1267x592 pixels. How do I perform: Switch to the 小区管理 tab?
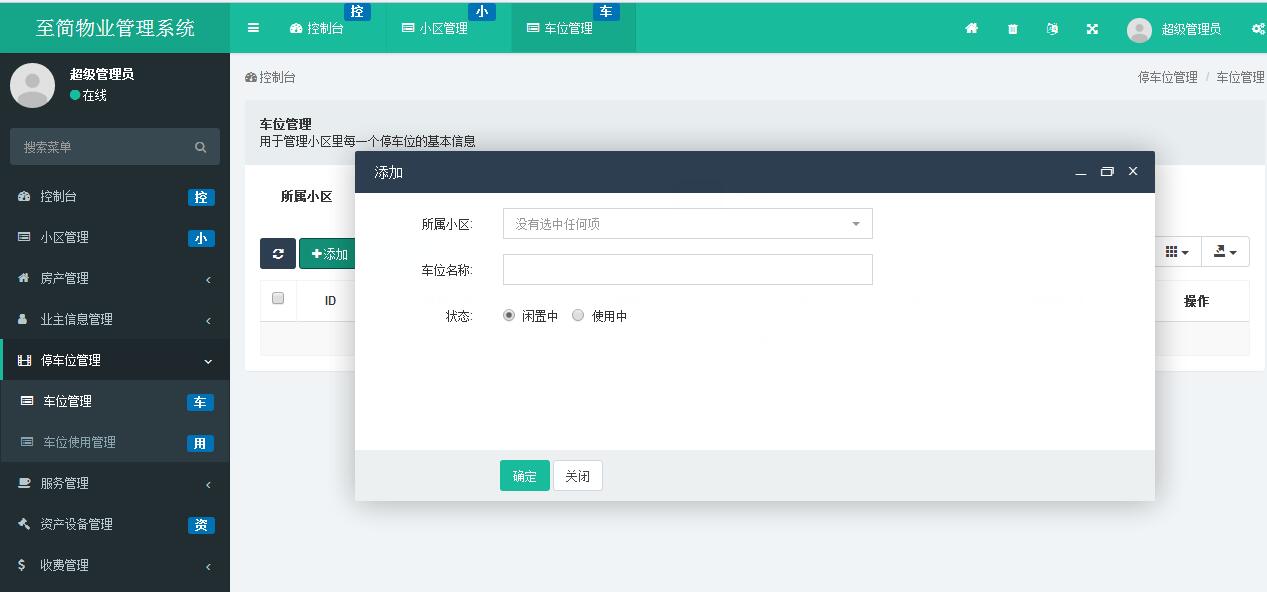pyautogui.click(x=447, y=28)
